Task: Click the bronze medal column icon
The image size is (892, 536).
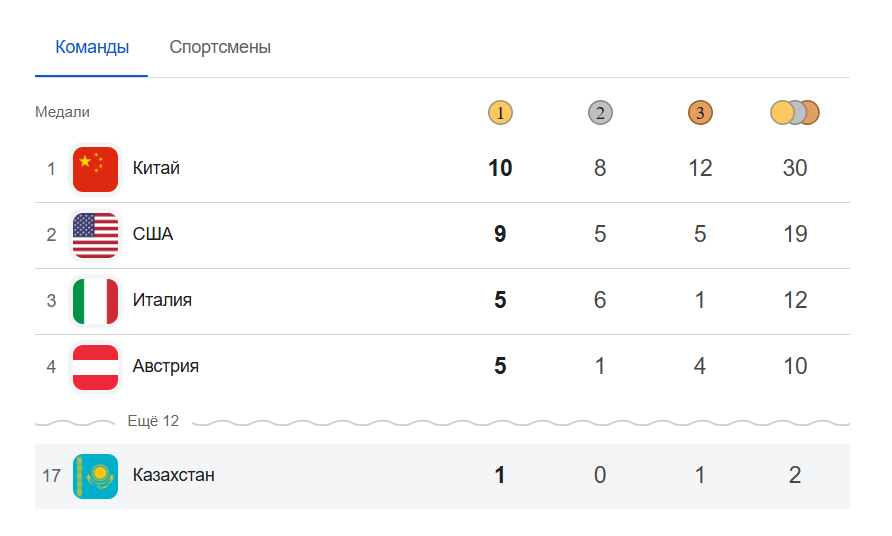Action: pos(700,113)
